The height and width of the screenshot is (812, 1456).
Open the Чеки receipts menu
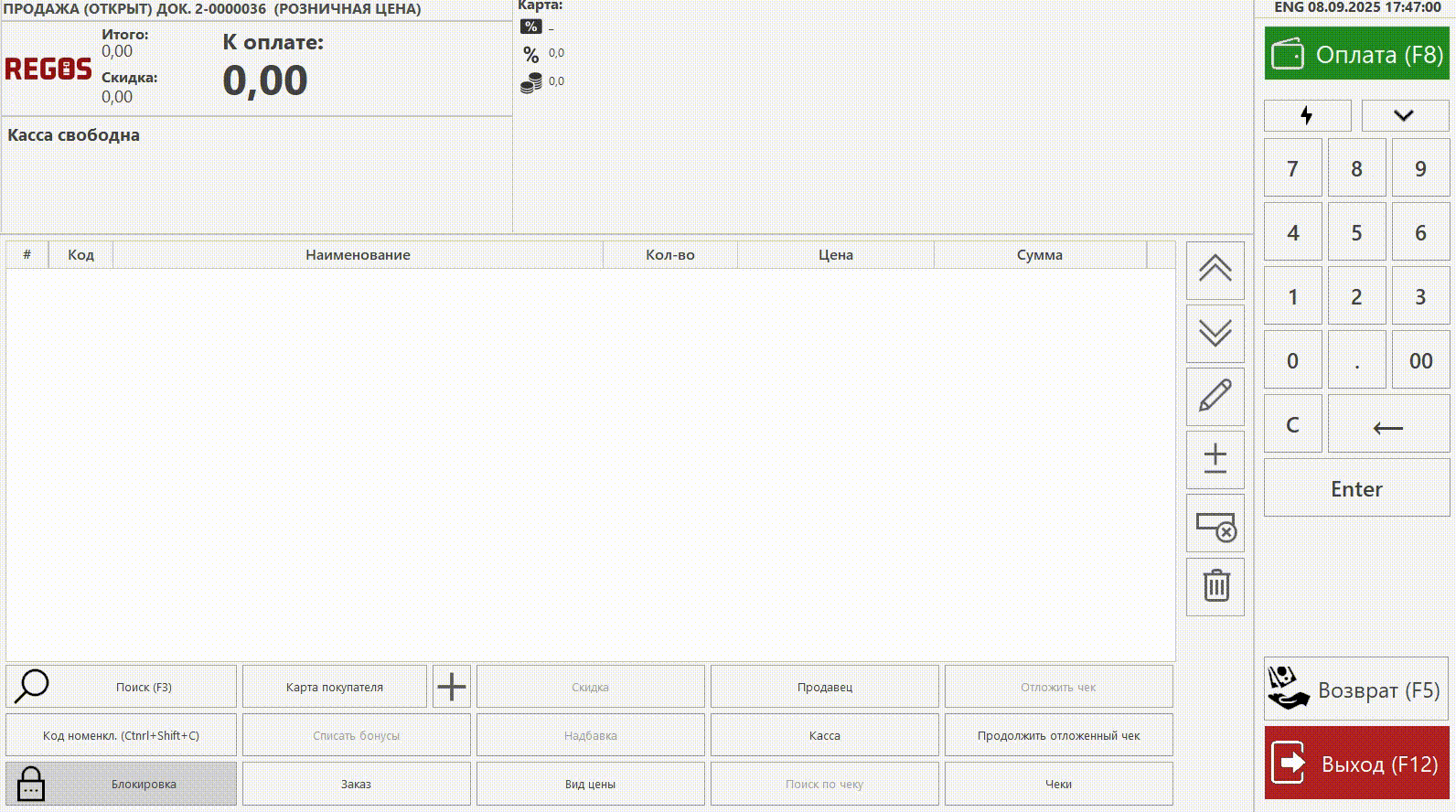point(1058,784)
